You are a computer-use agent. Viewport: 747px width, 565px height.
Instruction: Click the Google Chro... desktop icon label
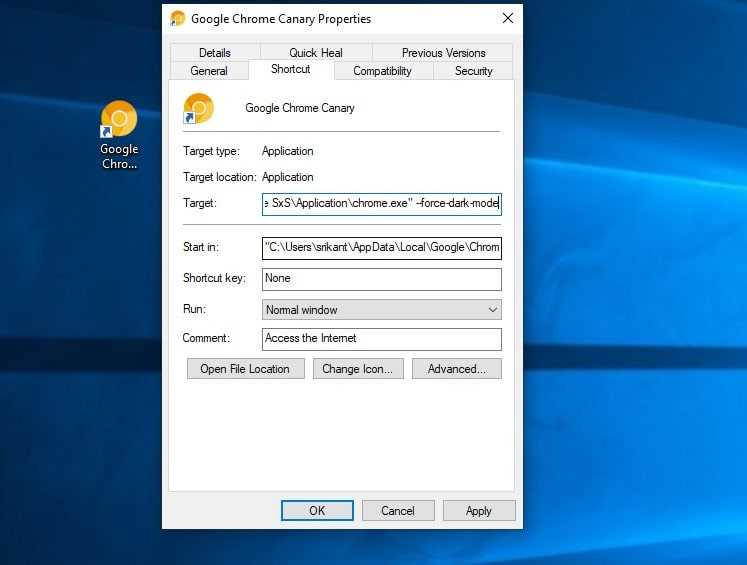119,156
